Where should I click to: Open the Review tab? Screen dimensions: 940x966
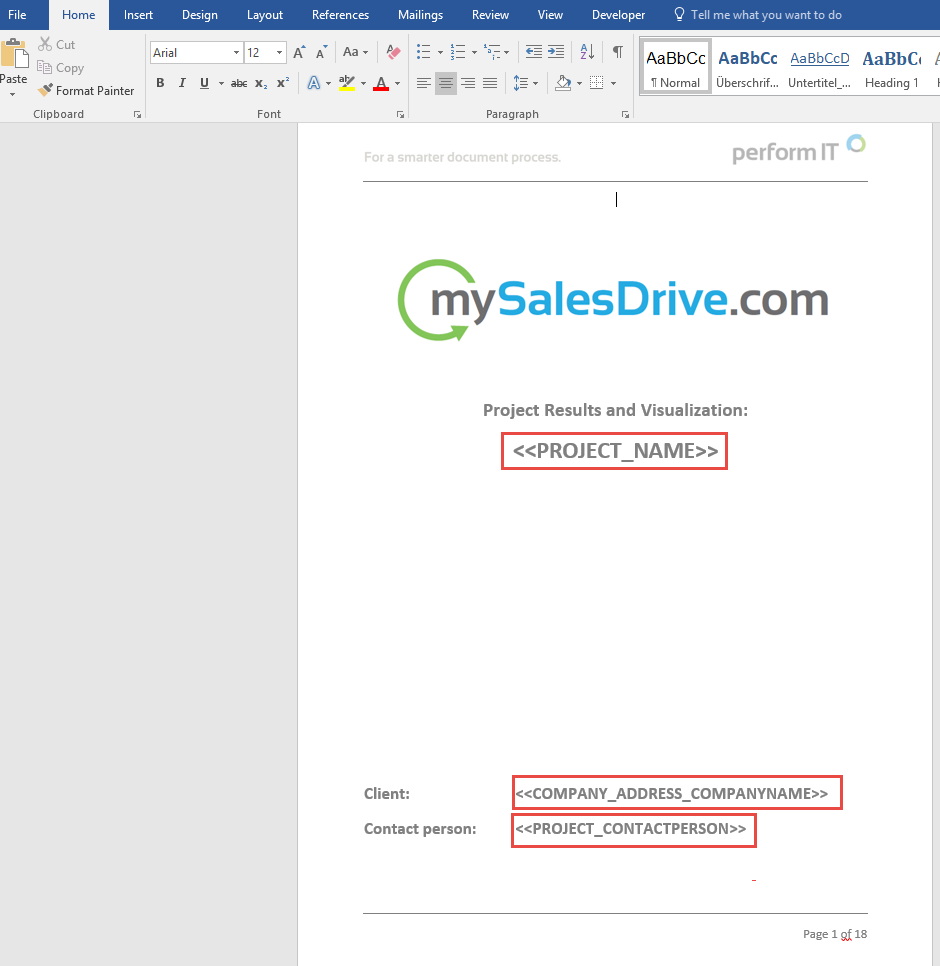click(490, 15)
